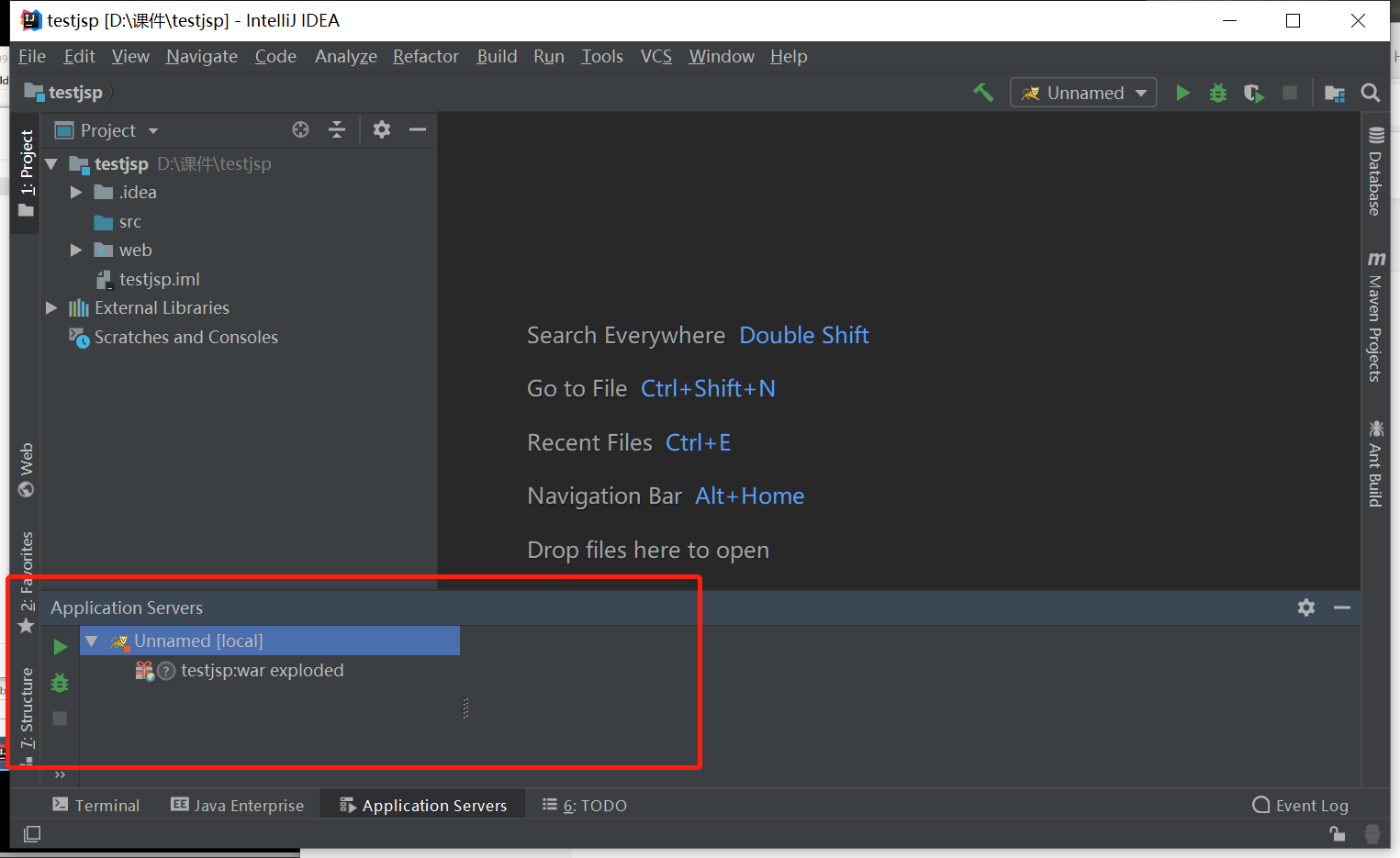Image resolution: width=1400 pixels, height=858 pixels.
Task: Open the 7: Structure side tab
Action: [x=26, y=714]
